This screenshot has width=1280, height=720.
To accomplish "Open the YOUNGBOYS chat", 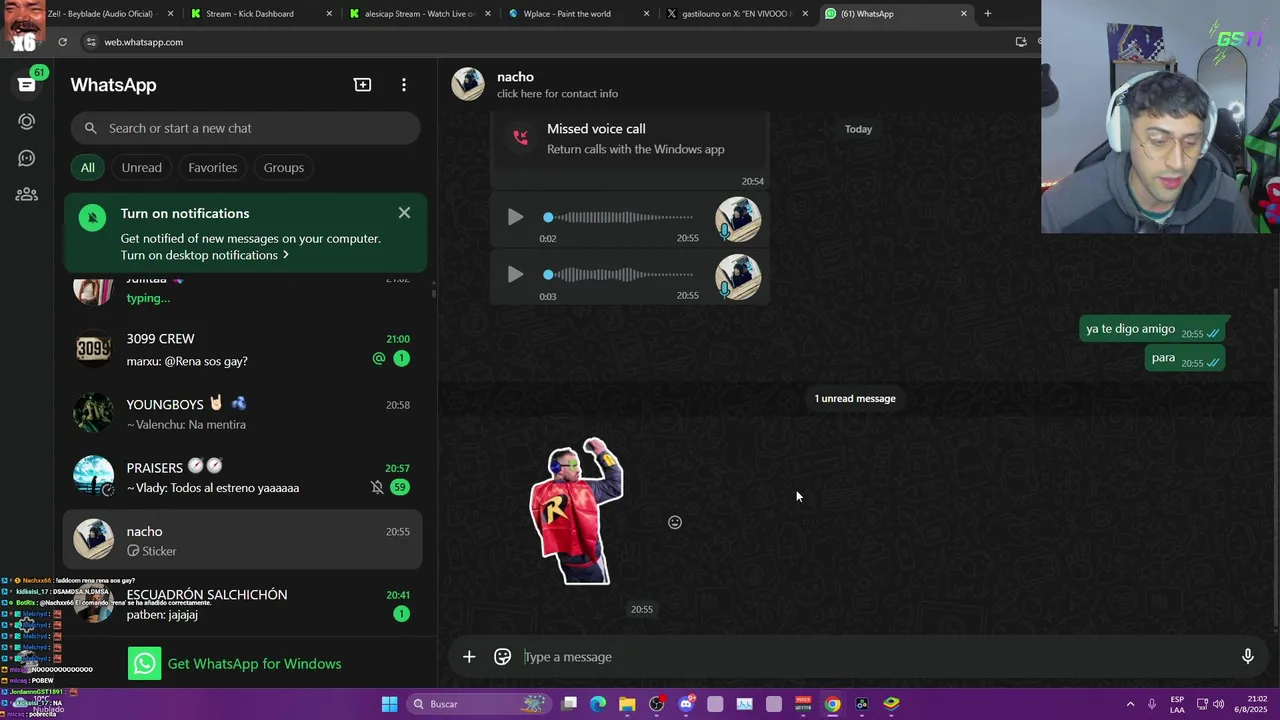I will point(243,414).
